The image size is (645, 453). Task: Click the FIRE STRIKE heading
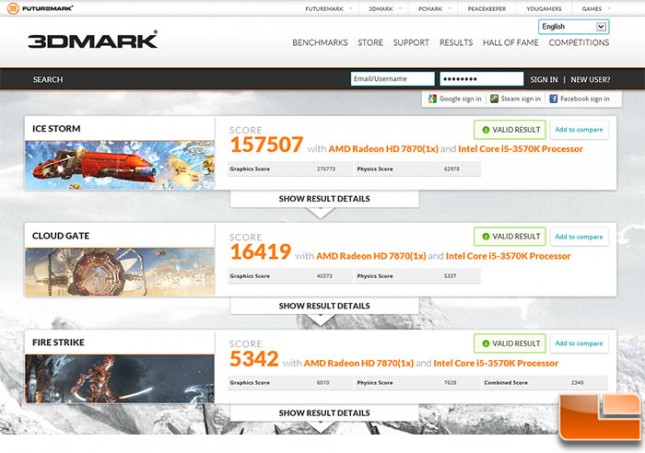(58, 342)
